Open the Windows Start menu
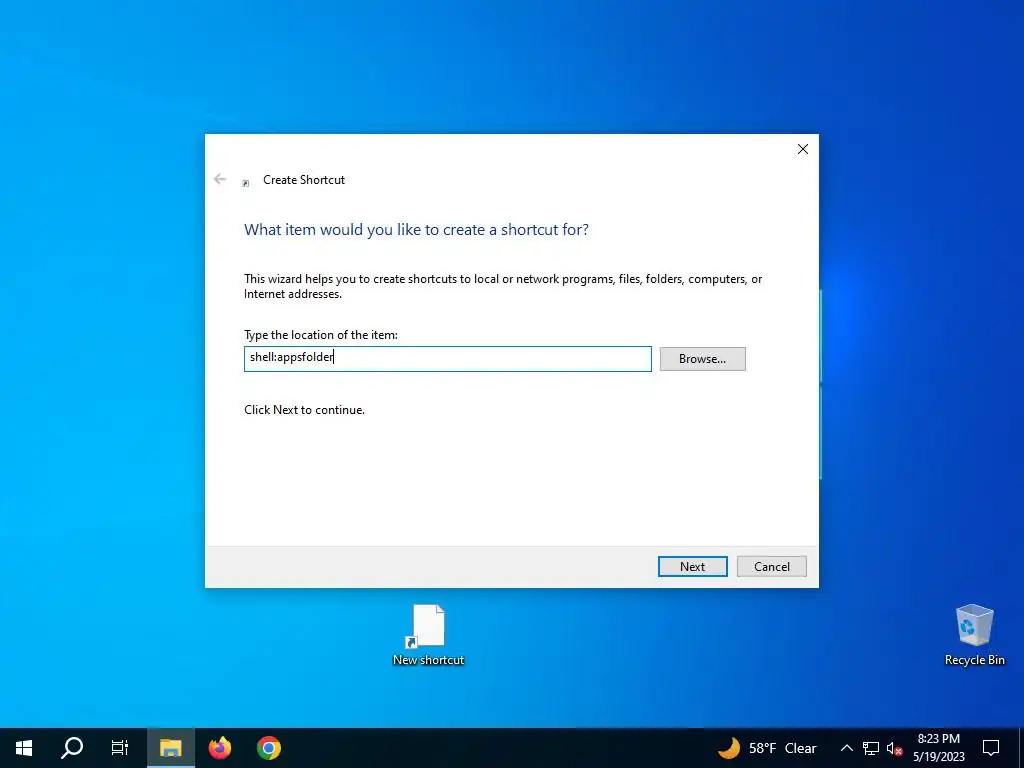Viewport: 1024px width, 768px height. click(24, 748)
